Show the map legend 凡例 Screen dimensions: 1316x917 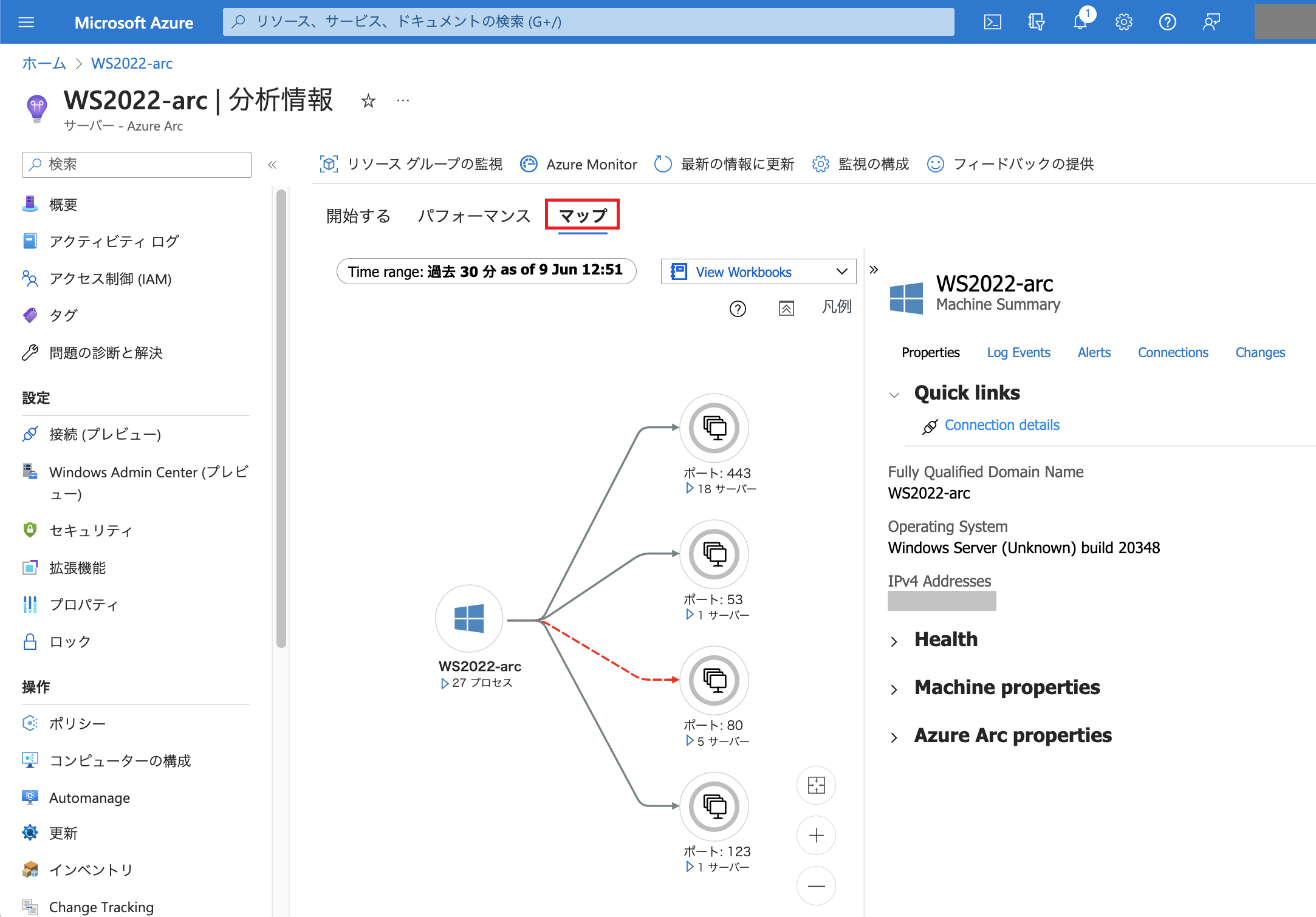coord(837,307)
